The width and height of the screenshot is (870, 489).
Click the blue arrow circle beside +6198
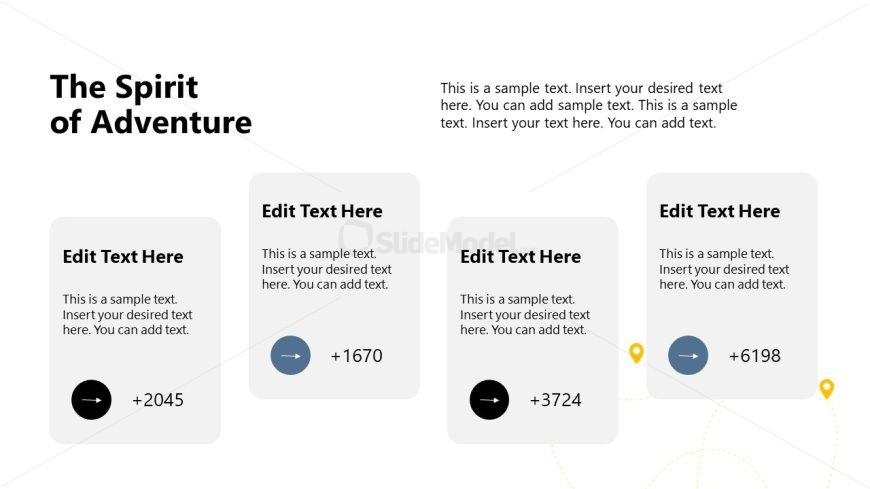click(688, 355)
